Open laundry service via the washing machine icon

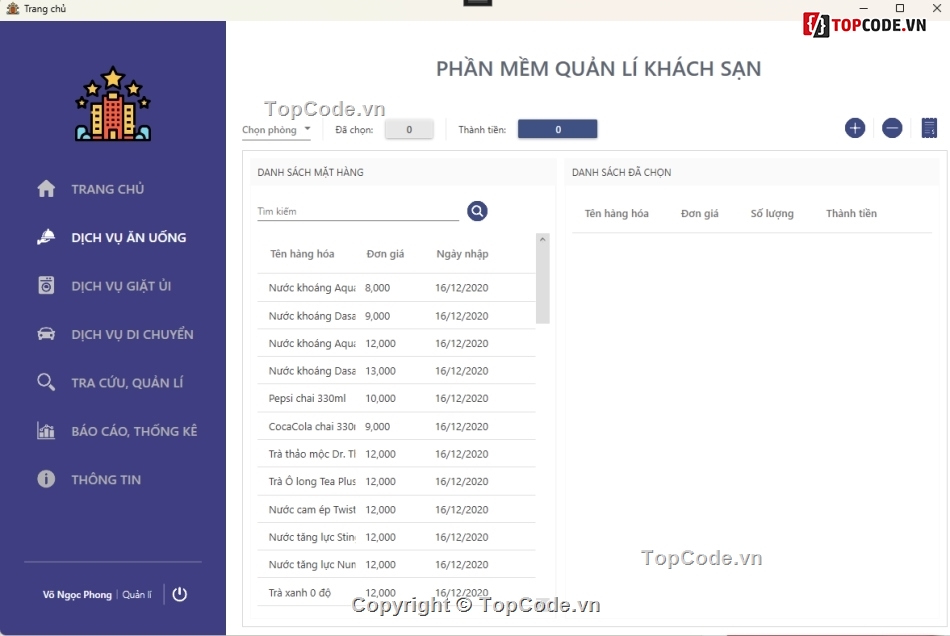coord(45,285)
